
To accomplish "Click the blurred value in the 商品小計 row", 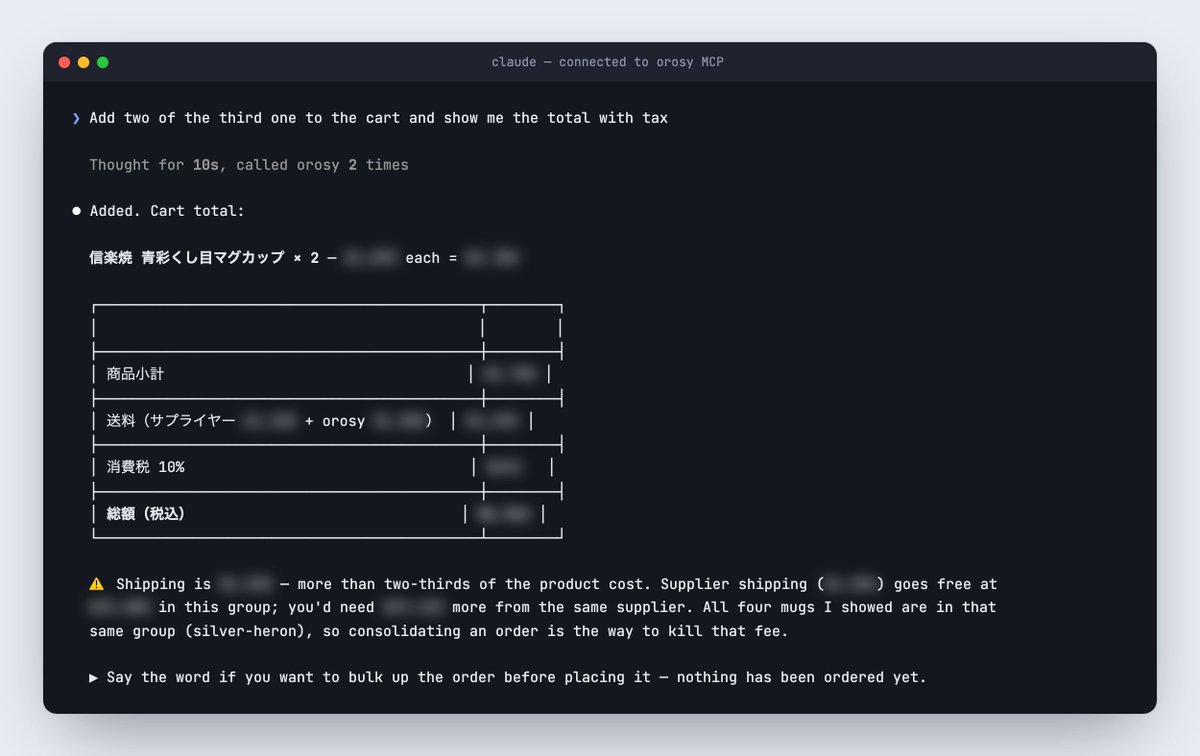I will pyautogui.click(x=512, y=374).
